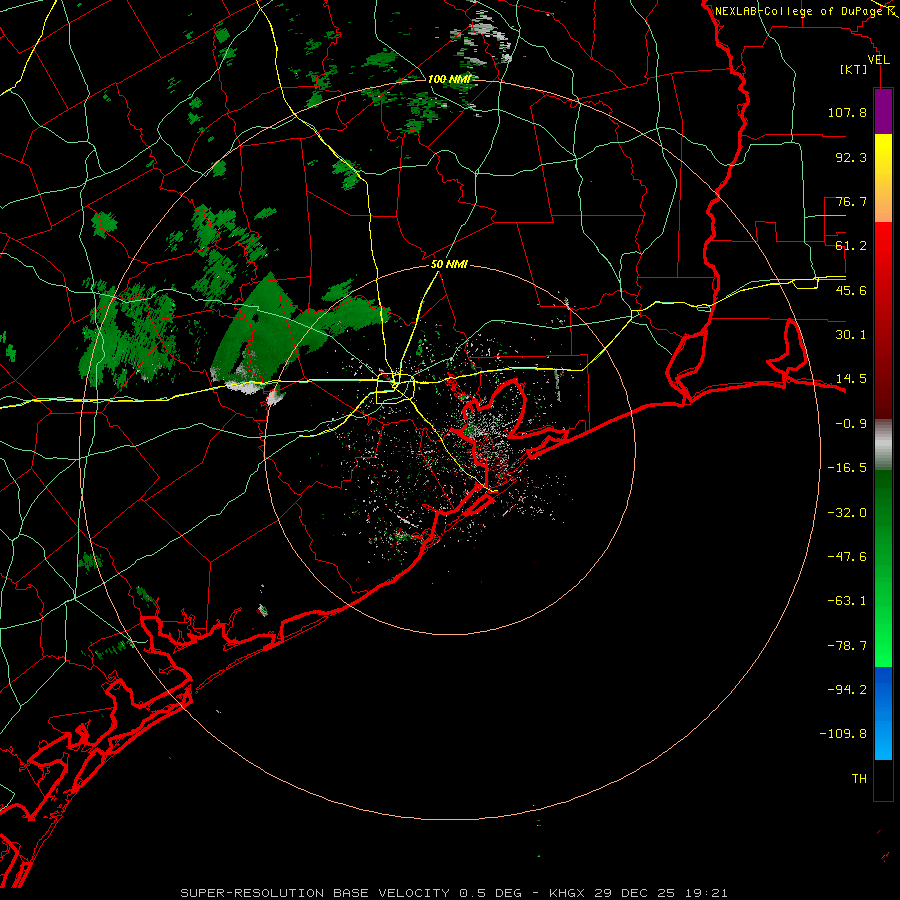Click the -94.2 value on velocity scale
Image resolution: width=900 pixels, height=900 pixels.
[847, 690]
